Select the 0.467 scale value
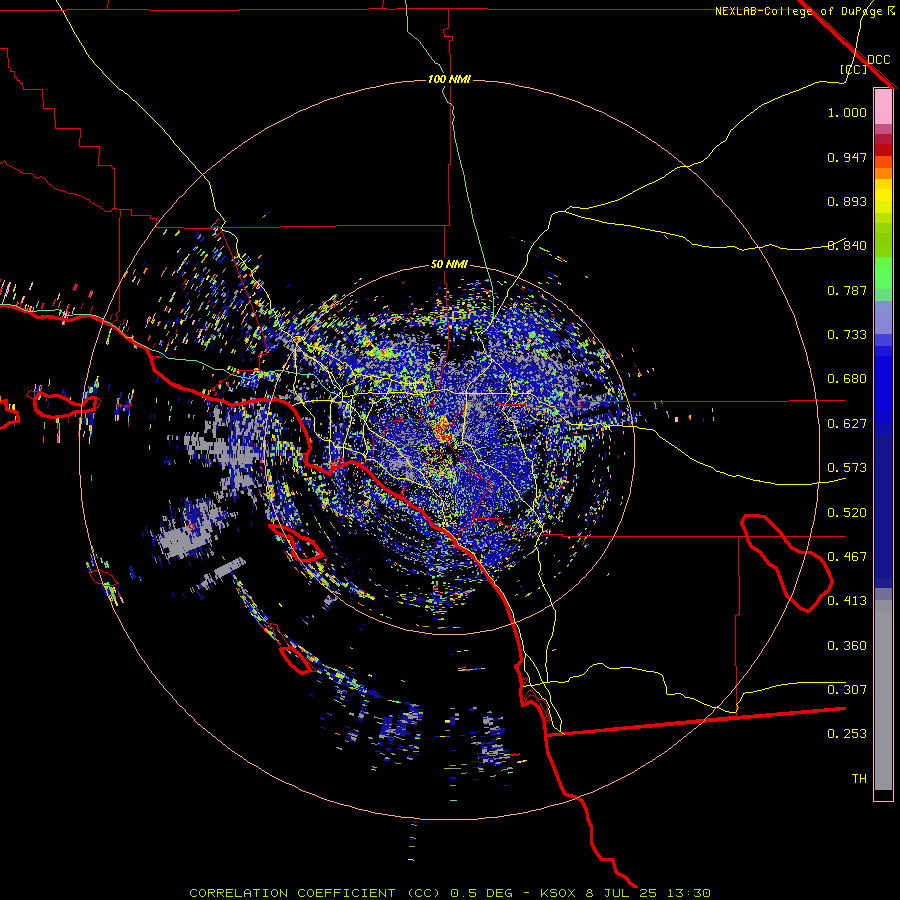Image resolution: width=900 pixels, height=900 pixels. pyautogui.click(x=847, y=557)
